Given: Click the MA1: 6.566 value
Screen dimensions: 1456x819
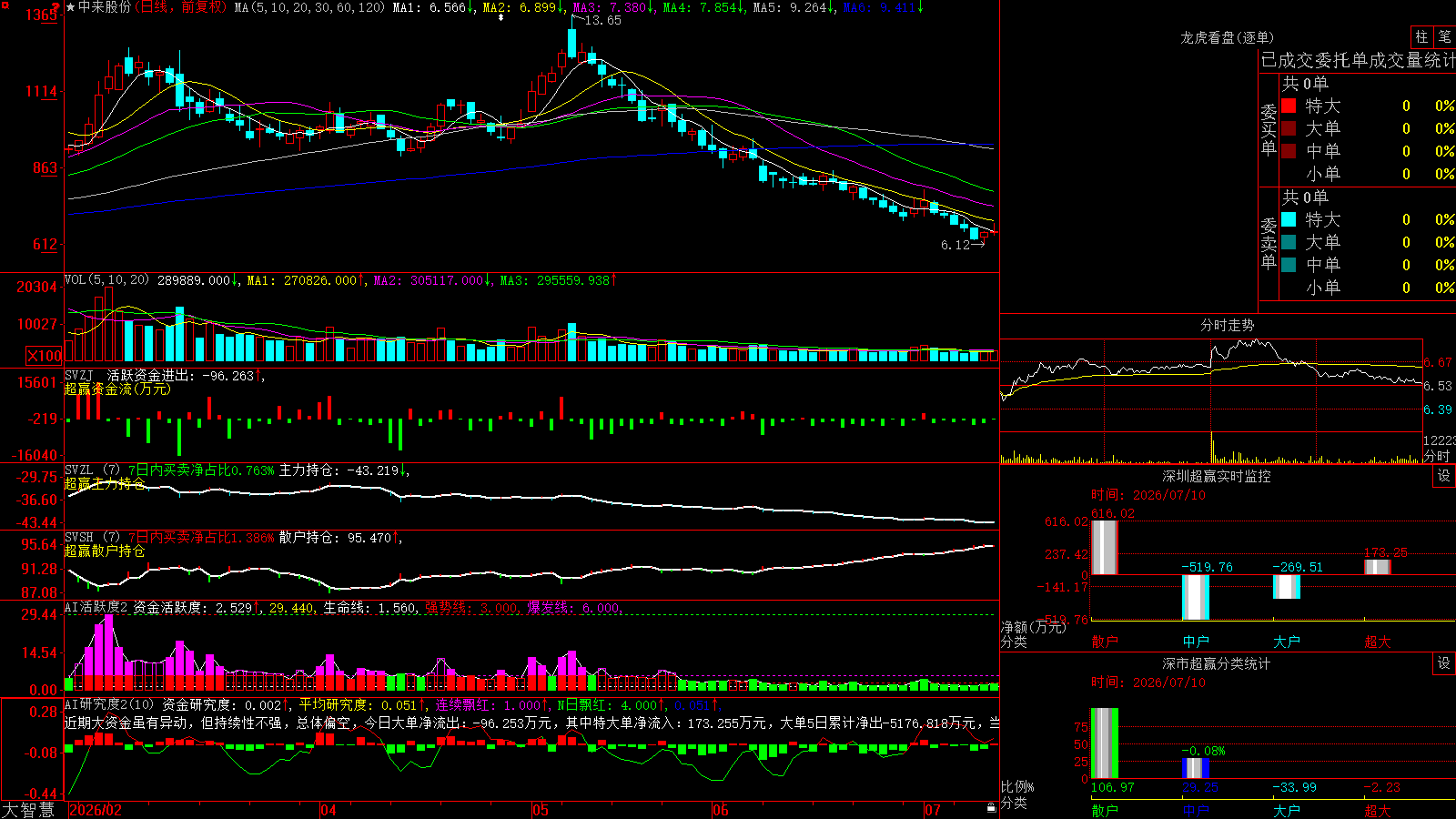Looking at the screenshot, I should click(x=431, y=7).
